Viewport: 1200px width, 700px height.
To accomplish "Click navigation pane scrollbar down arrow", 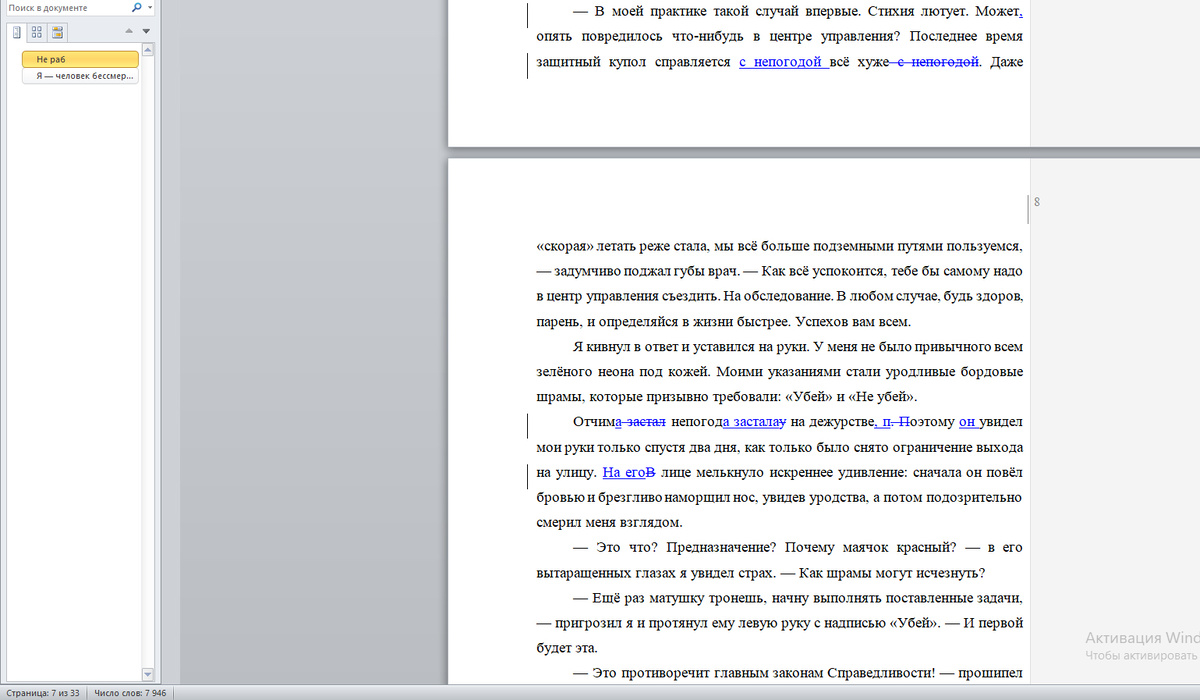I will click(x=148, y=674).
